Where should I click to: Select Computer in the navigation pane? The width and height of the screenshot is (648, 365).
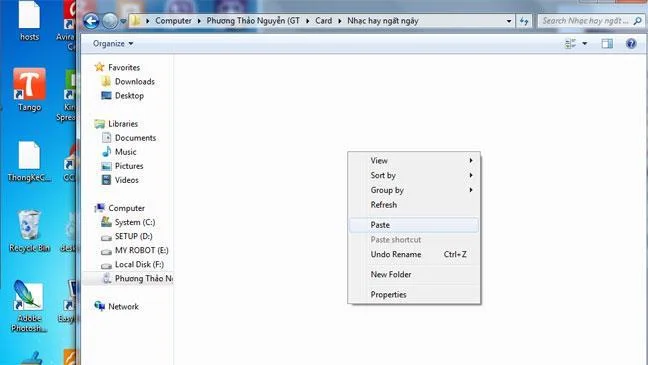pos(126,208)
